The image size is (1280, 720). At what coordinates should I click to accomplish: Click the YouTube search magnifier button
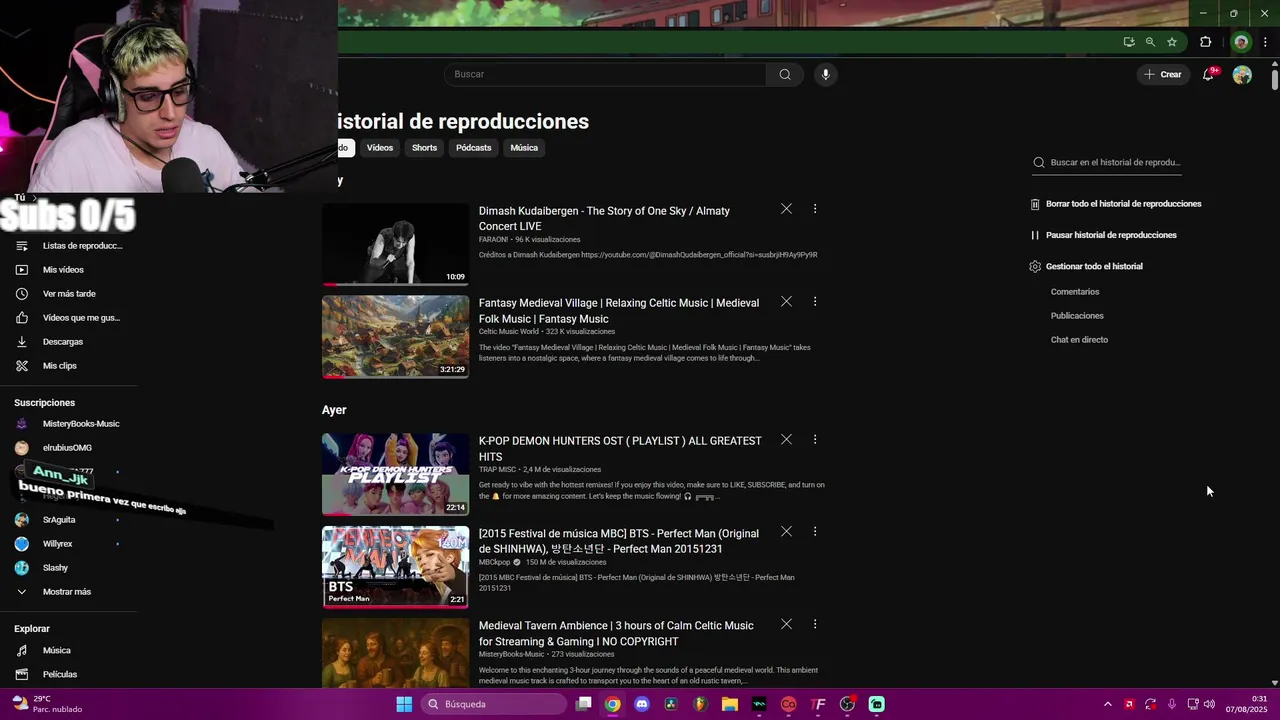tap(785, 74)
